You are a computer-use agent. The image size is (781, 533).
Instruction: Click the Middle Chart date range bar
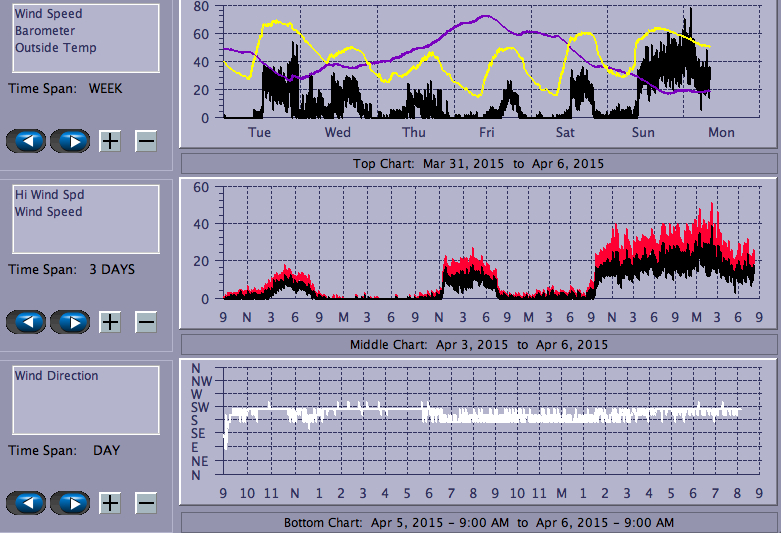pos(478,344)
